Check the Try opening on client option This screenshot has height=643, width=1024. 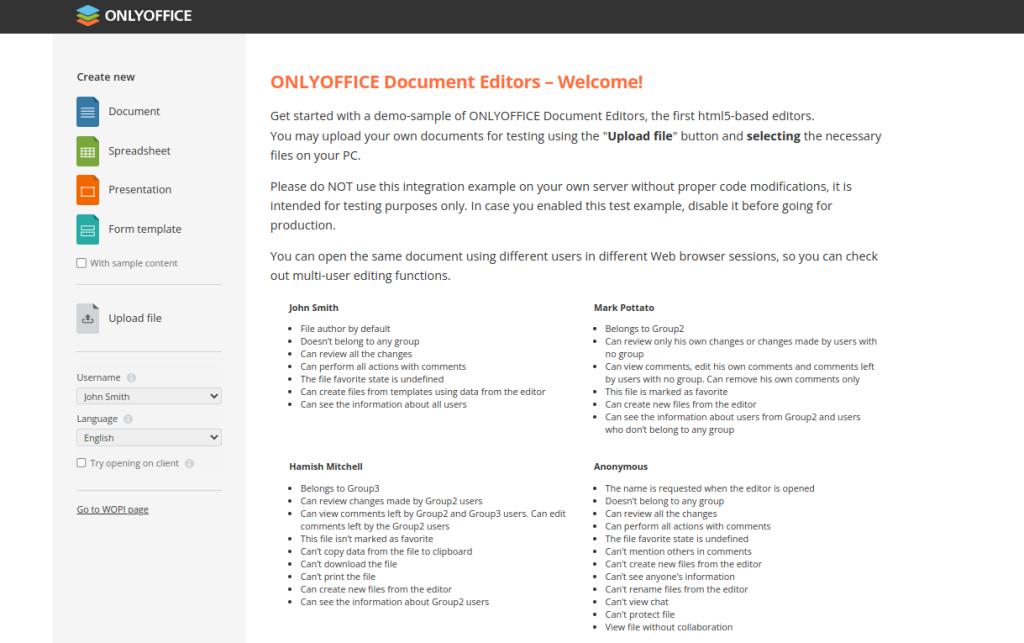click(81, 462)
